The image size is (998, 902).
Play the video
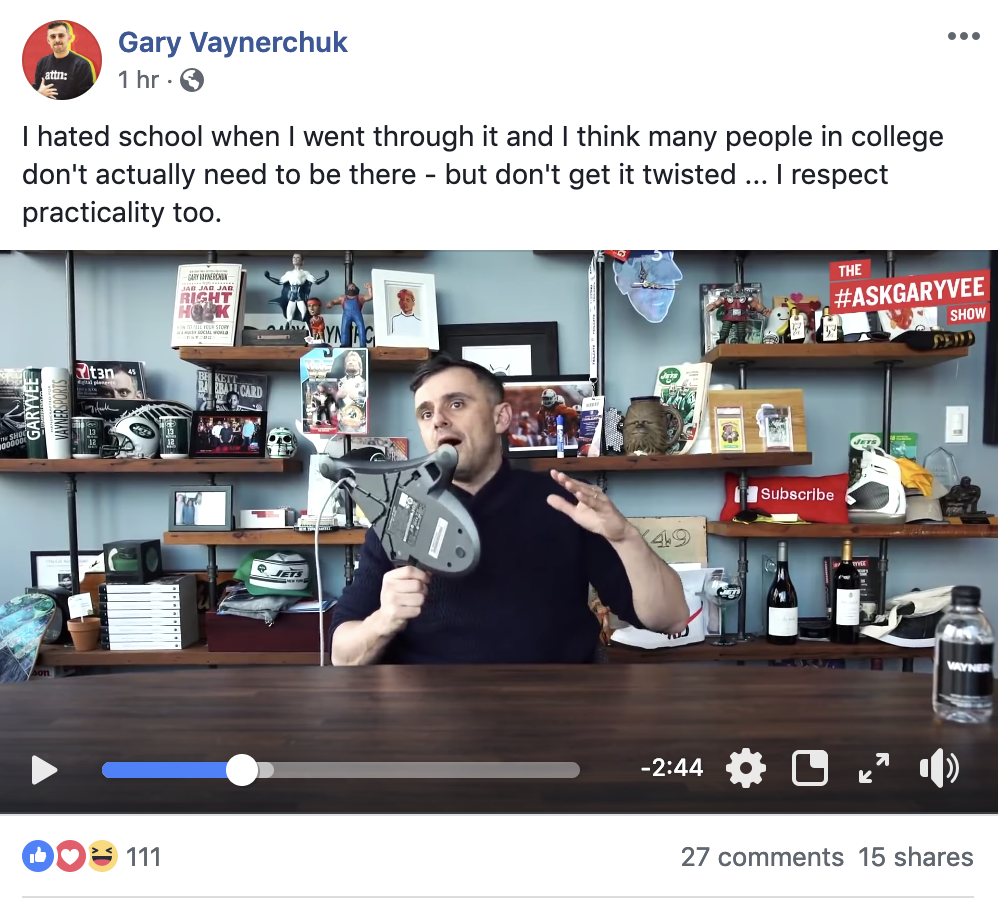44,770
